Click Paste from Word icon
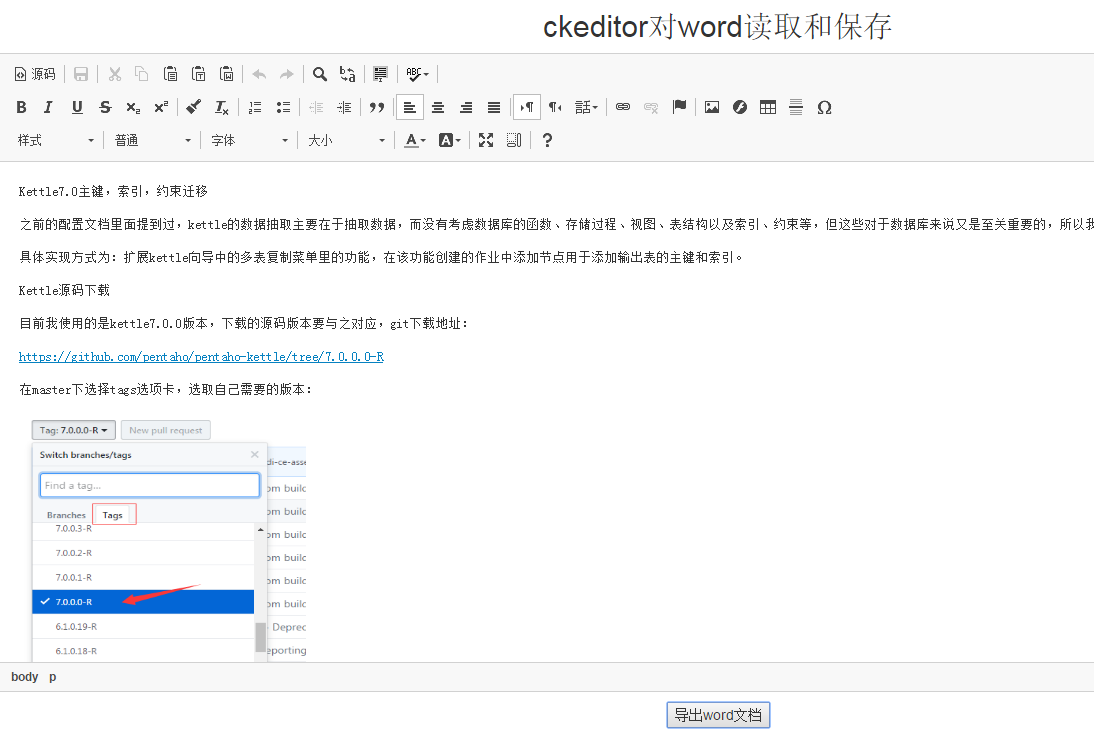1094x738 pixels. click(x=227, y=74)
